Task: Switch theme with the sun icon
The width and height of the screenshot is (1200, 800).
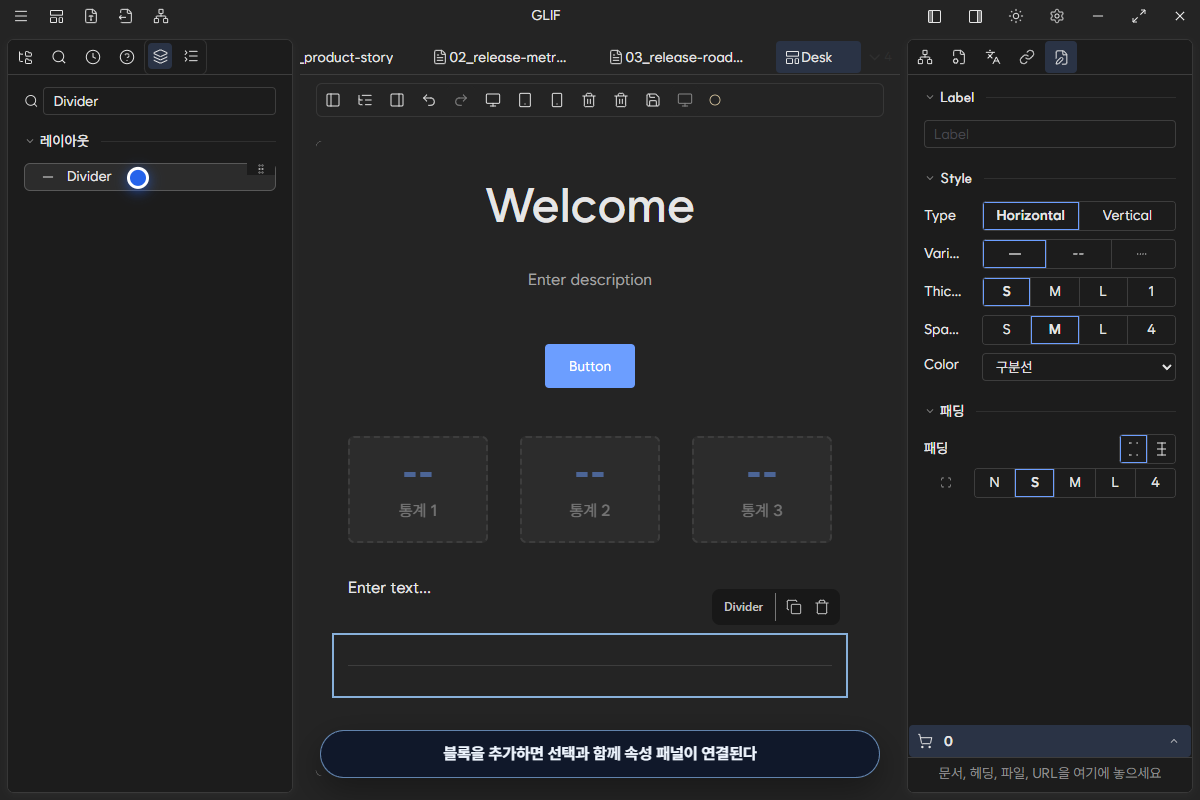Action: pyautogui.click(x=1016, y=16)
